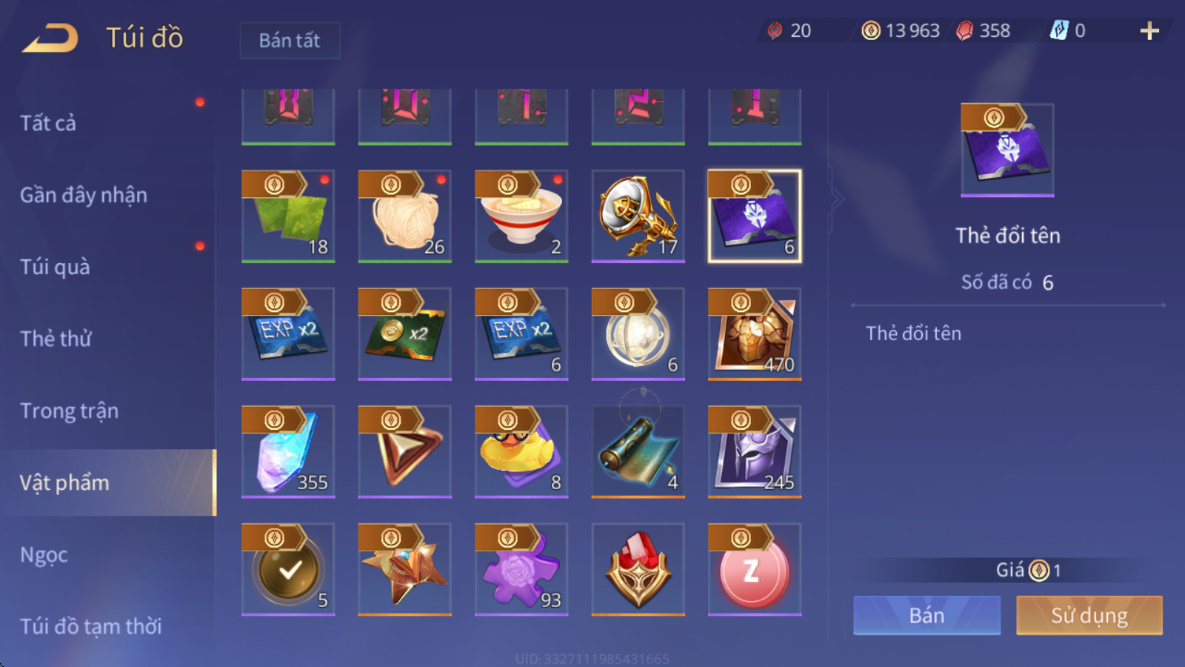Click the Sử dụng button
1185x667 pixels.
[1089, 615]
